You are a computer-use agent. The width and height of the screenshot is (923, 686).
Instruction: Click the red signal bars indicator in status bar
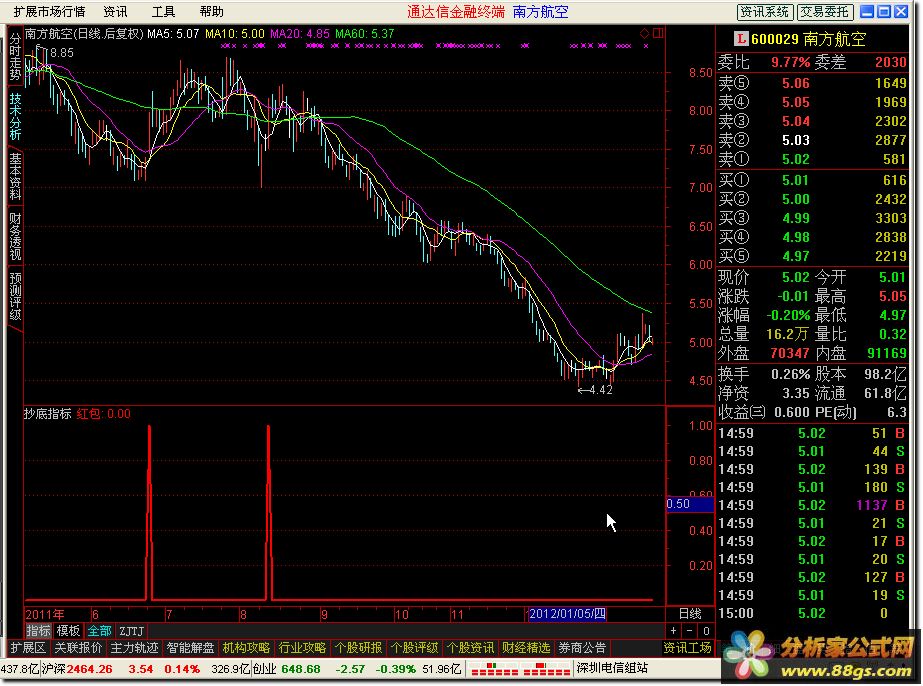coord(521,670)
